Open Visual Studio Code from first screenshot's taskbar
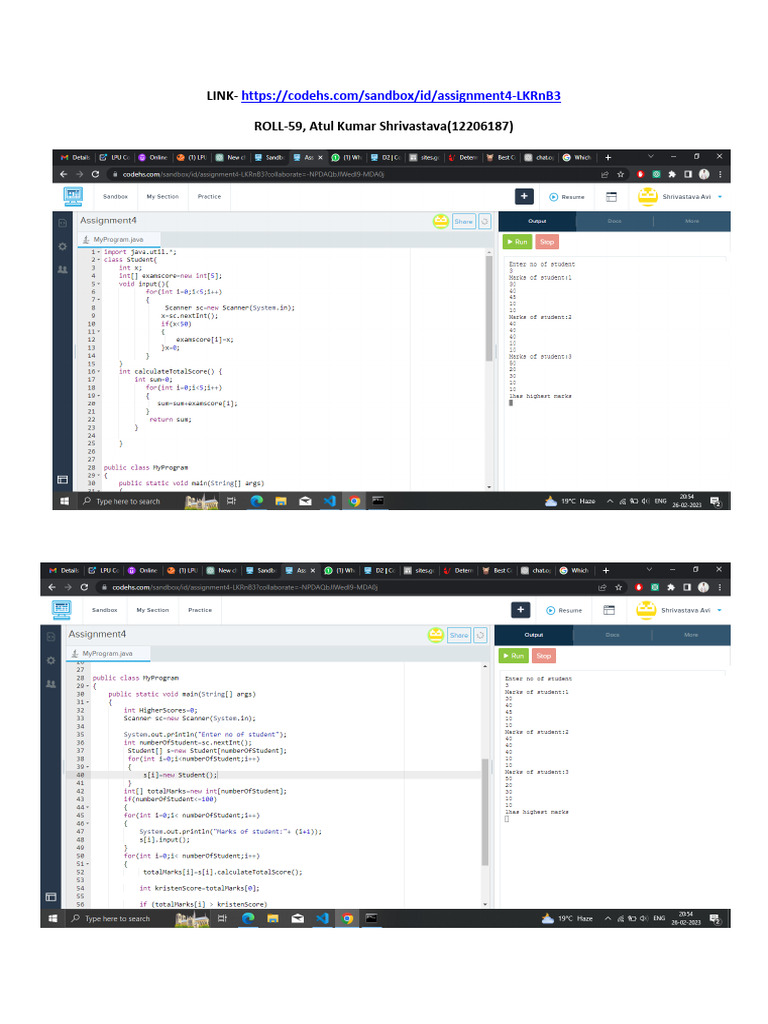Screen dimensions: 768x1024 pos(330,501)
